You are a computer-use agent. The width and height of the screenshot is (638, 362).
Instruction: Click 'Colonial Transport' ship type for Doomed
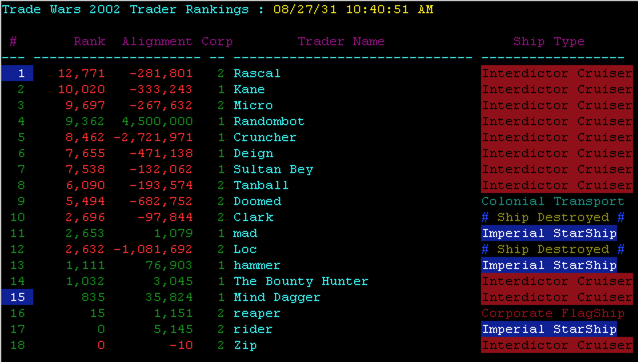click(553, 201)
